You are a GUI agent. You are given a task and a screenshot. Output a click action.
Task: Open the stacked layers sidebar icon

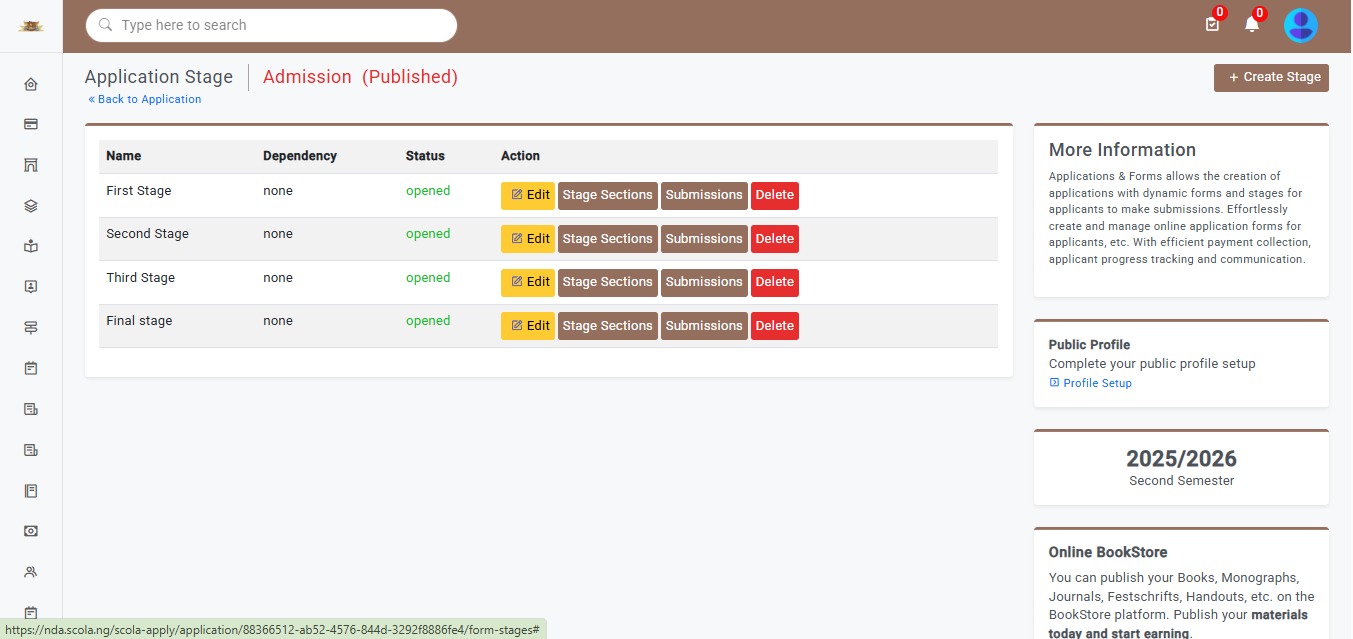pyautogui.click(x=31, y=206)
